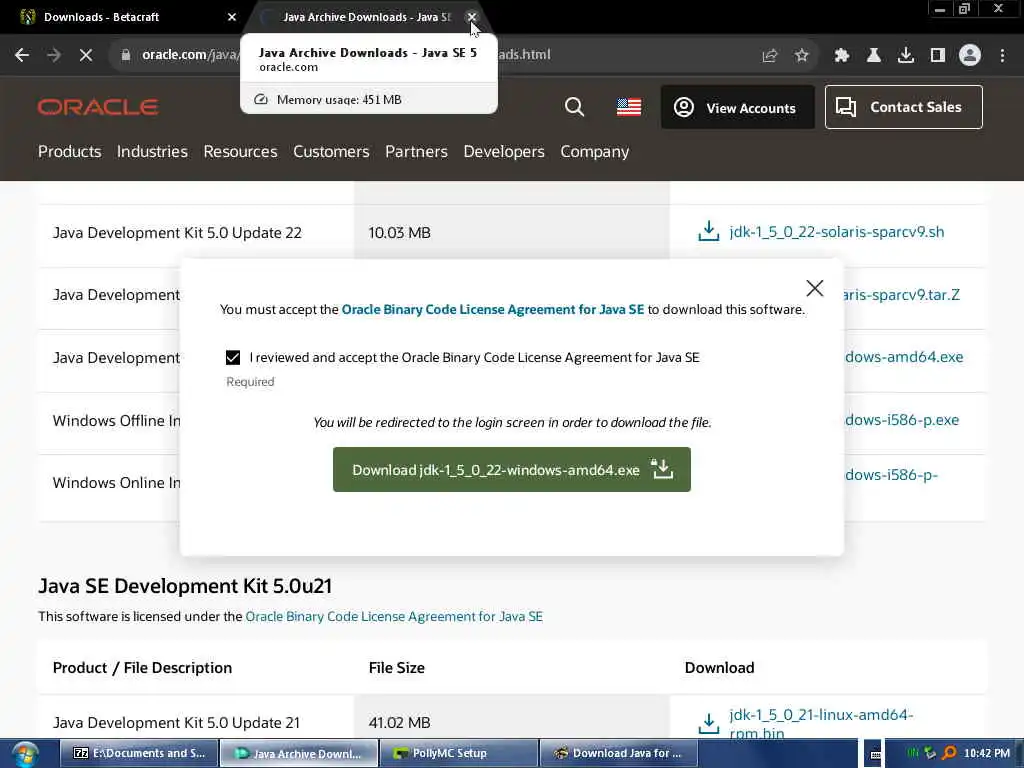1024x768 pixels.
Task: Click the Contact Sales button
Action: 903,107
